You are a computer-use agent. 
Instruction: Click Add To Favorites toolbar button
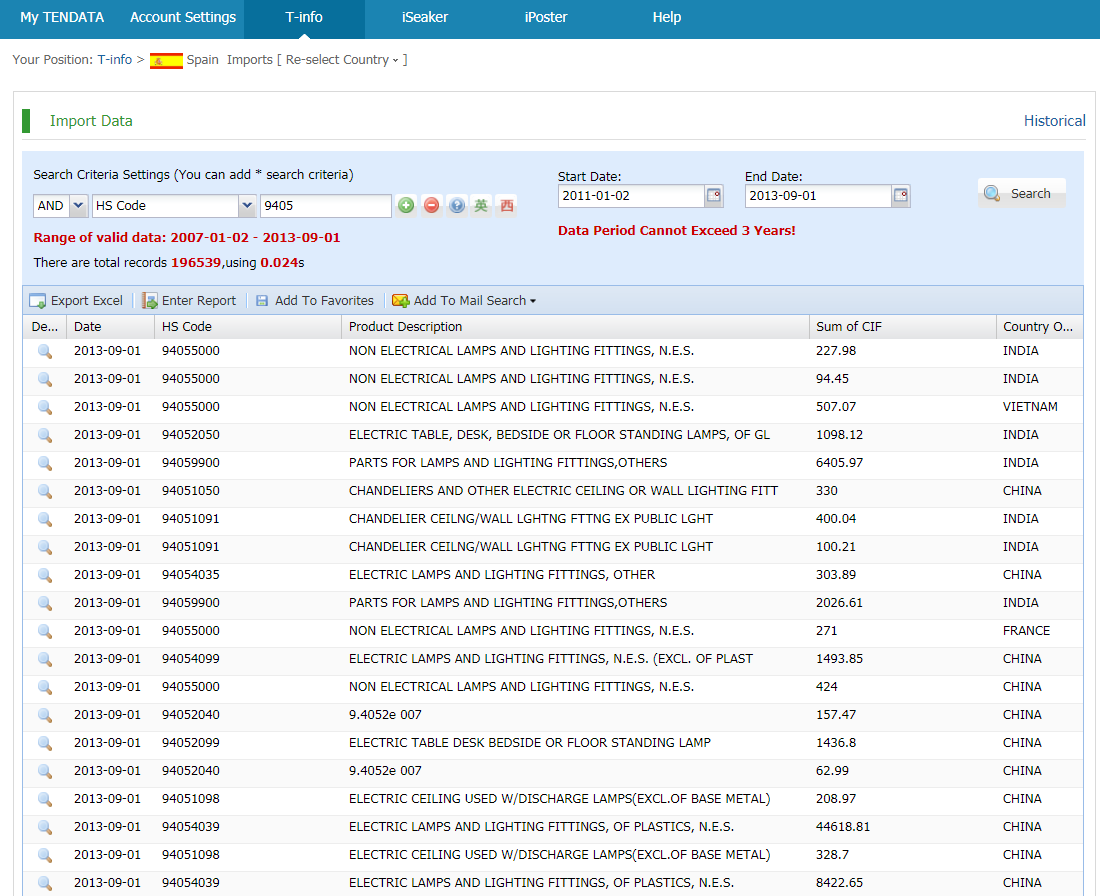[314, 300]
